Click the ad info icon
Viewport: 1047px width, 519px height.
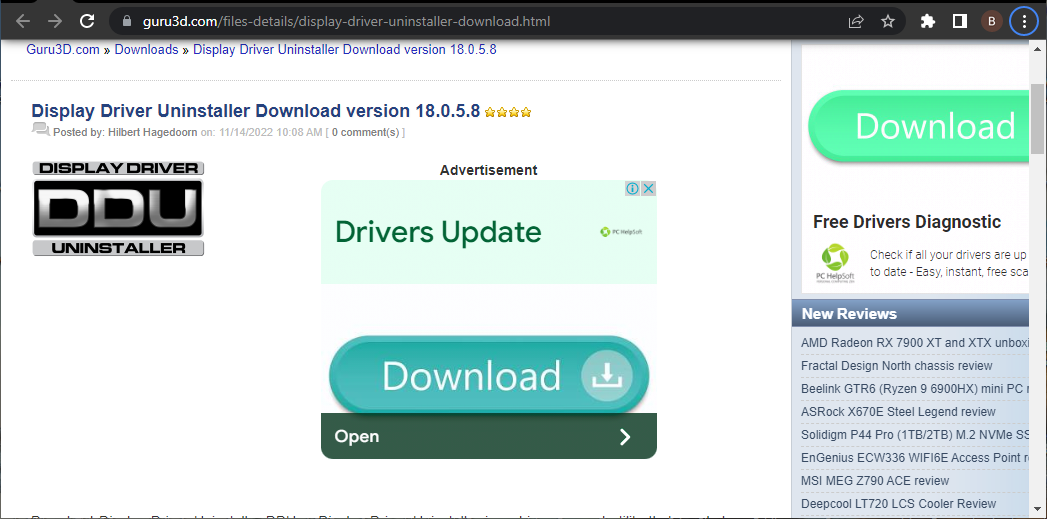click(x=632, y=188)
